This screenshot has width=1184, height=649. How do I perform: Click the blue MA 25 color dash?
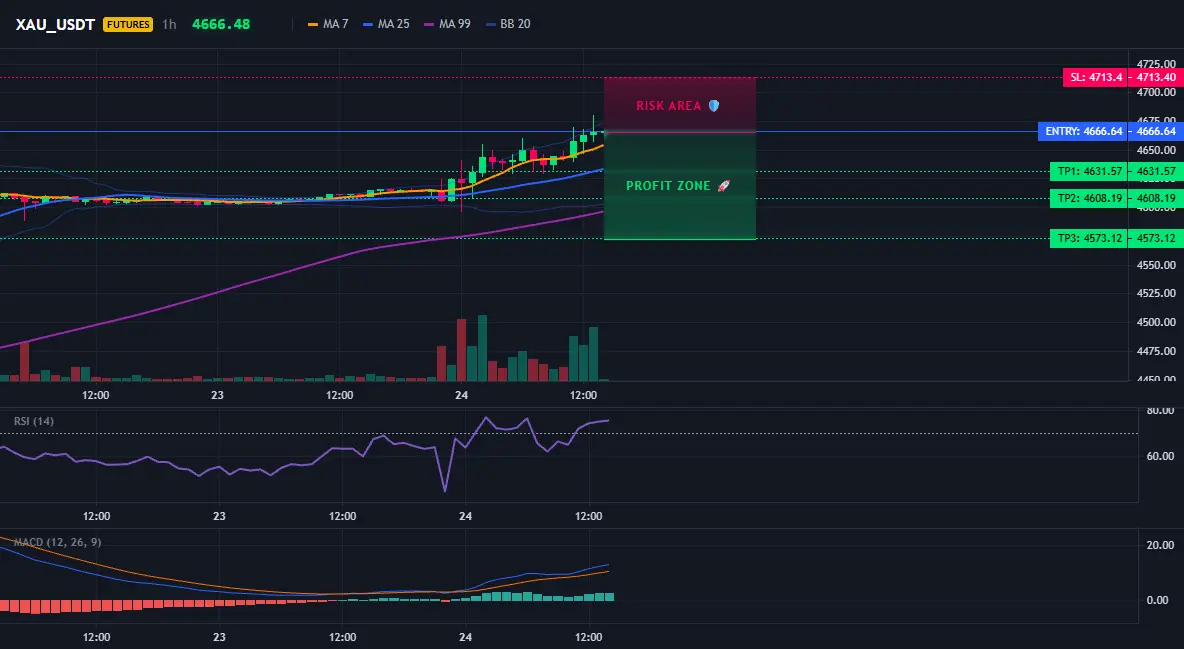pos(368,24)
